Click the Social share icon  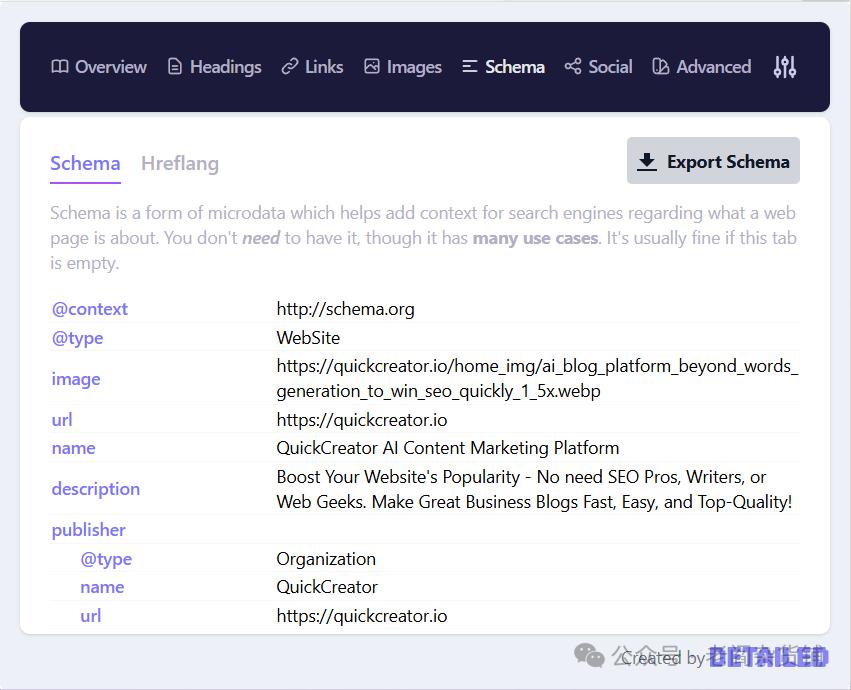[x=573, y=67]
